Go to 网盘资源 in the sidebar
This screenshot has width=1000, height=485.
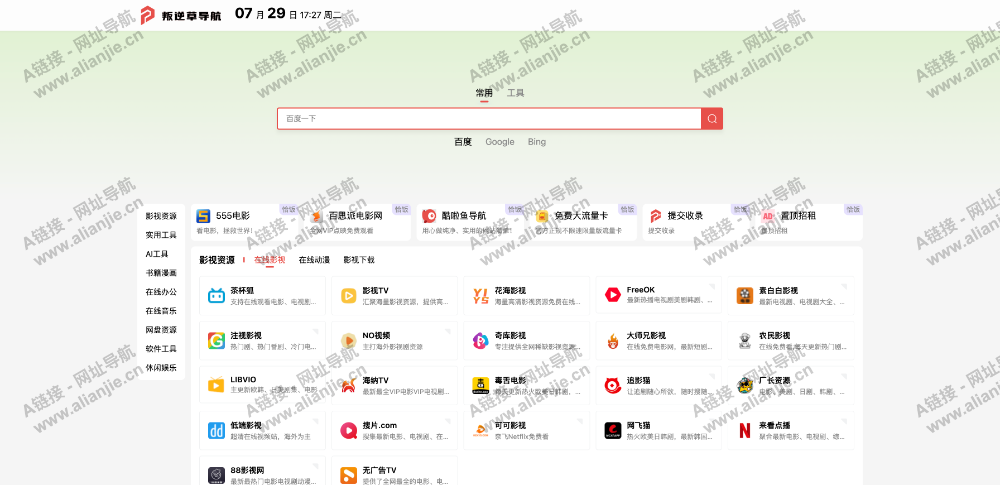pyautogui.click(x=161, y=330)
